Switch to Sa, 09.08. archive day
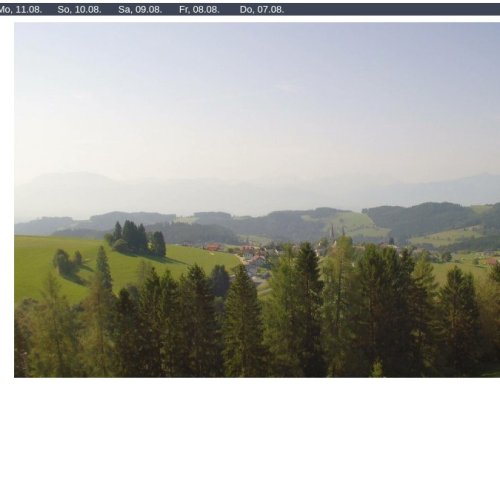Screen dimensions: 500x500 pos(140,10)
